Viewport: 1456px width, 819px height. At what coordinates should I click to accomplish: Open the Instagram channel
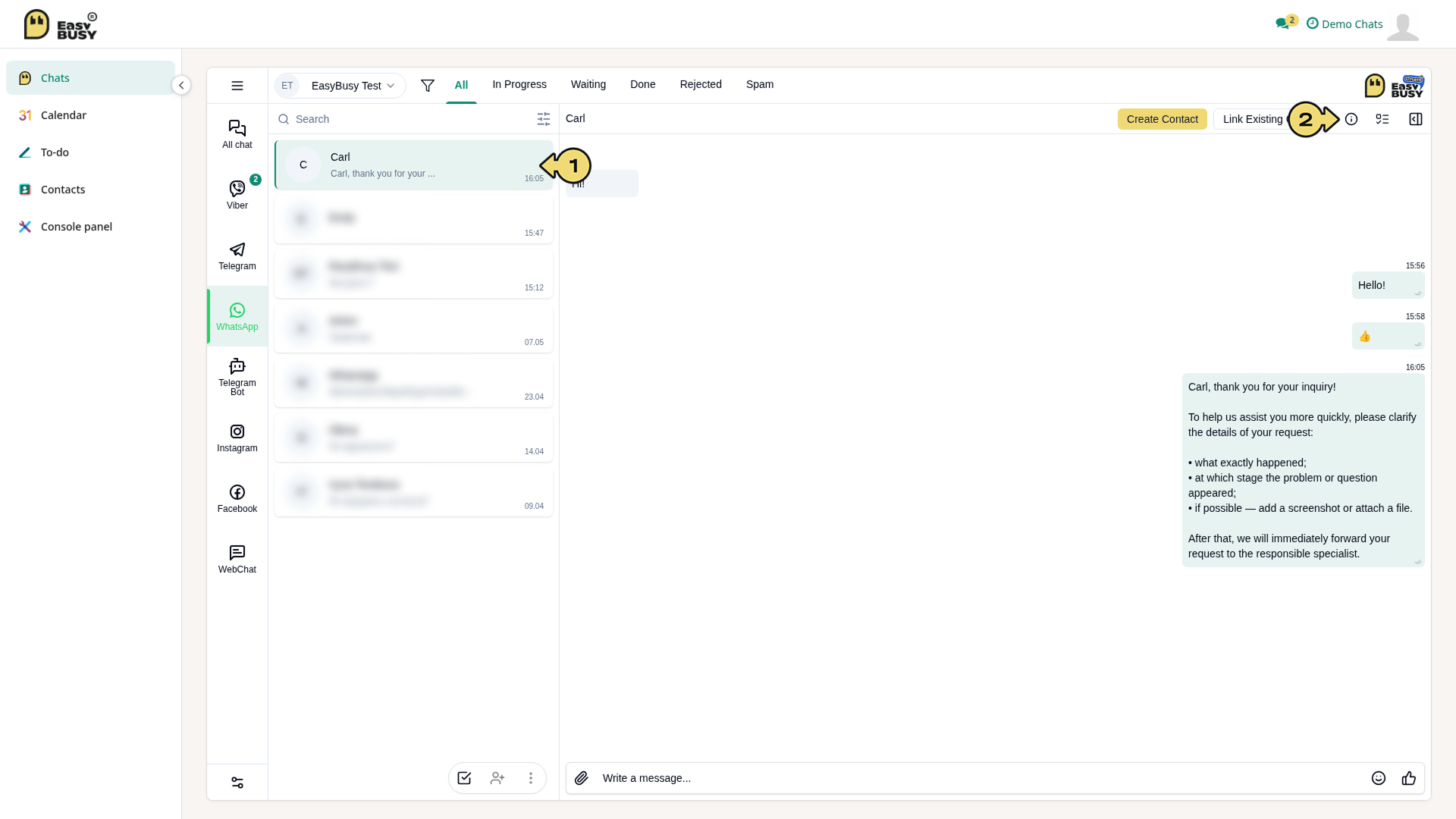[237, 438]
